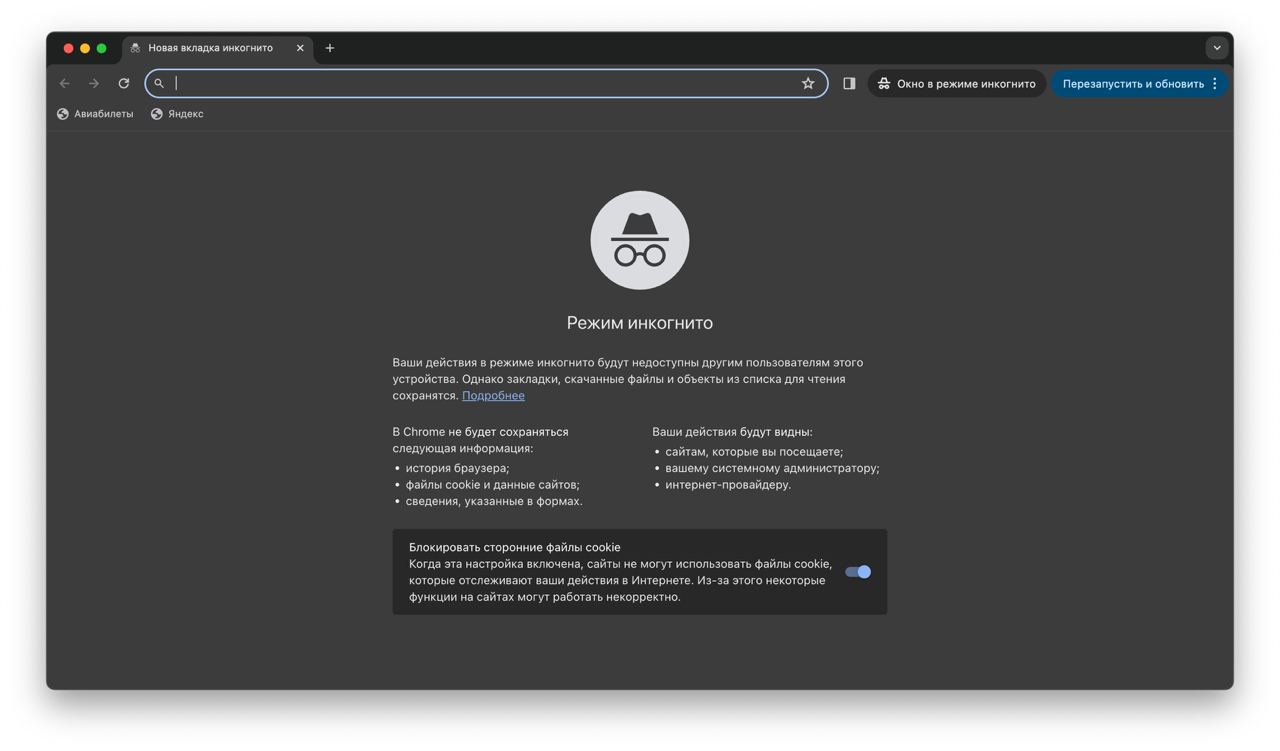The height and width of the screenshot is (751, 1280).
Task: Disable third-party cookie blocking toggle
Action: [x=858, y=572]
